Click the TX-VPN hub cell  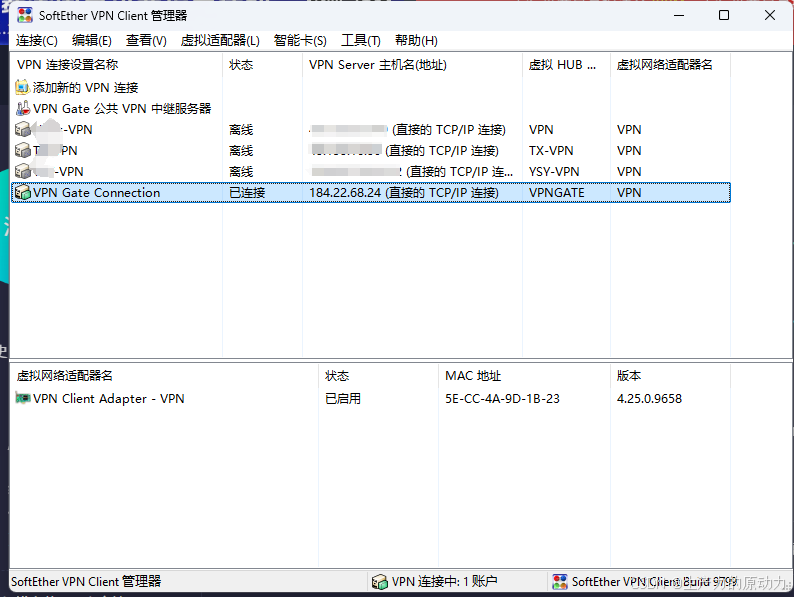coord(551,150)
